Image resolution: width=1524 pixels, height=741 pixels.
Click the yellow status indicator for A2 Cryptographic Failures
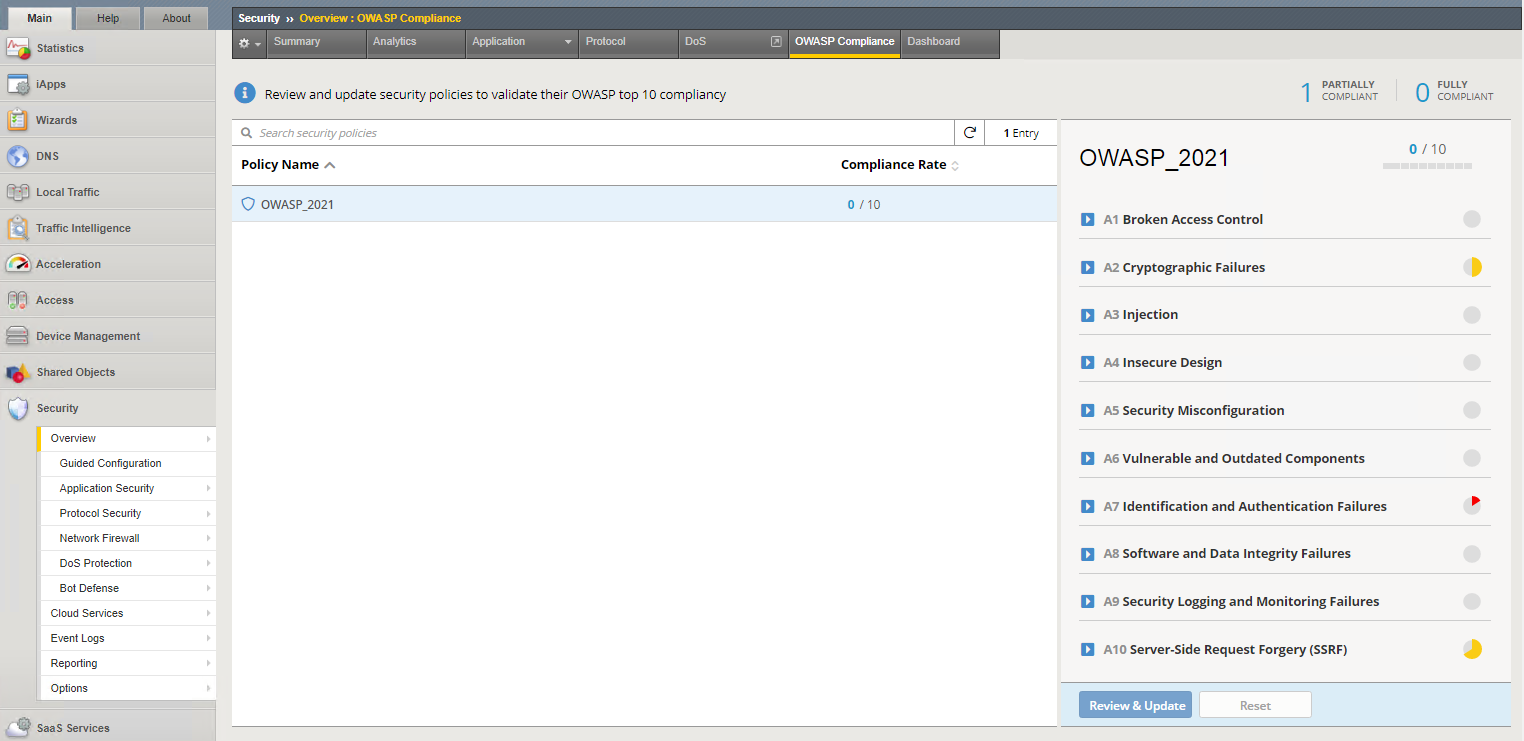click(1472, 267)
